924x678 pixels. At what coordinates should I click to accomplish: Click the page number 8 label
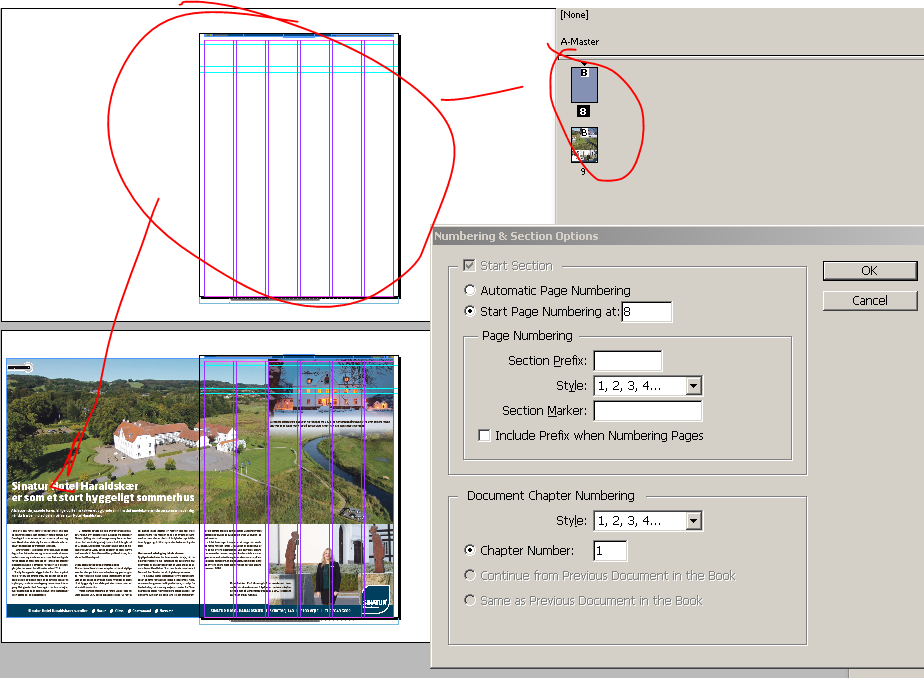click(583, 111)
